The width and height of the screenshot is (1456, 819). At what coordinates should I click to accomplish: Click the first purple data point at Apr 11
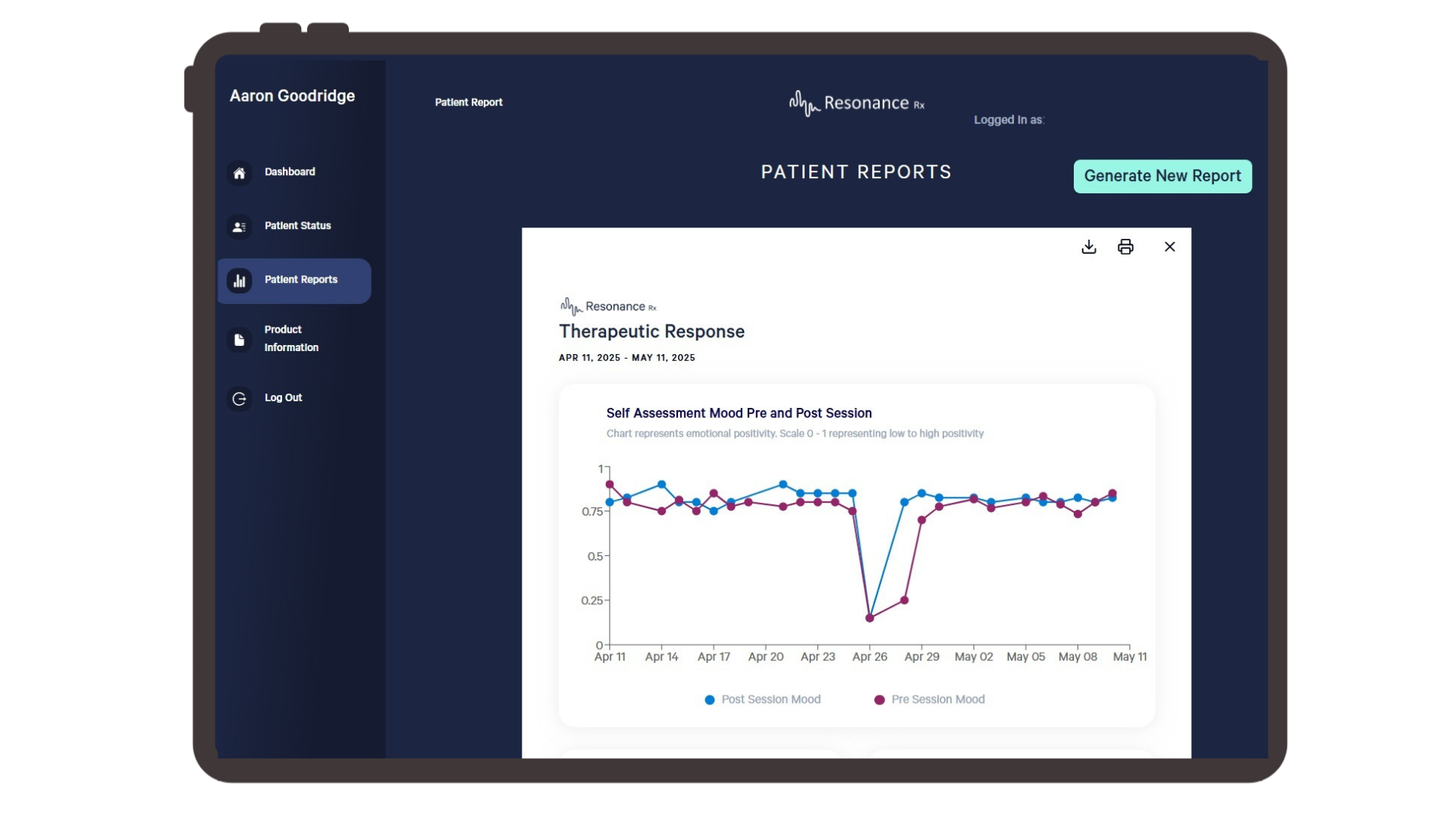click(610, 485)
